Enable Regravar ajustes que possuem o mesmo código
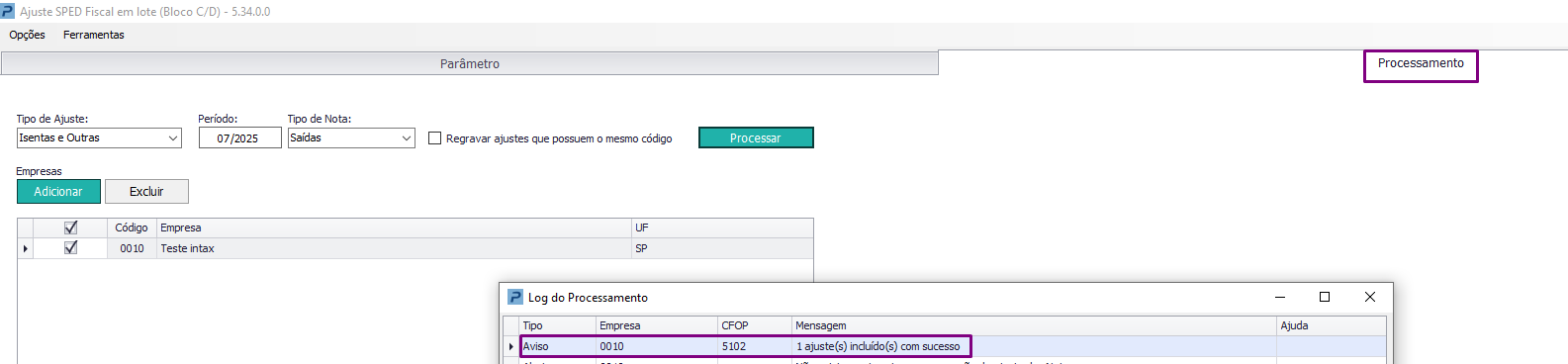Screen dimensions: 1568x364 tap(434, 137)
